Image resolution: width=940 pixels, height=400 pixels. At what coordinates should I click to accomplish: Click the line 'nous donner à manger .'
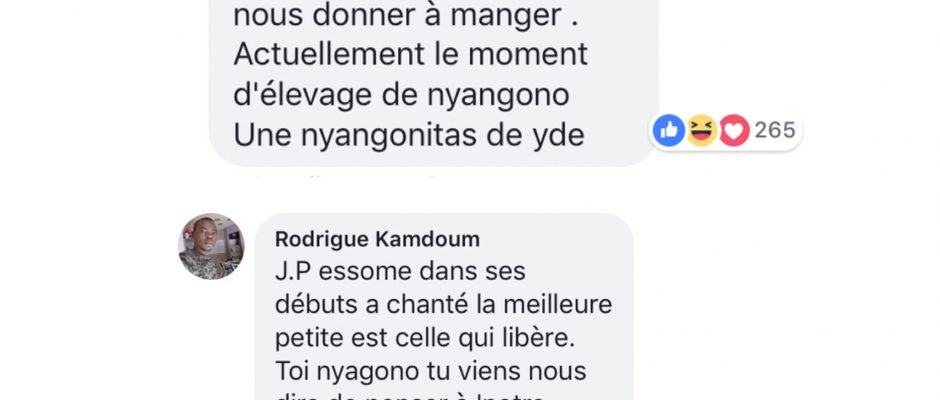coord(406,17)
